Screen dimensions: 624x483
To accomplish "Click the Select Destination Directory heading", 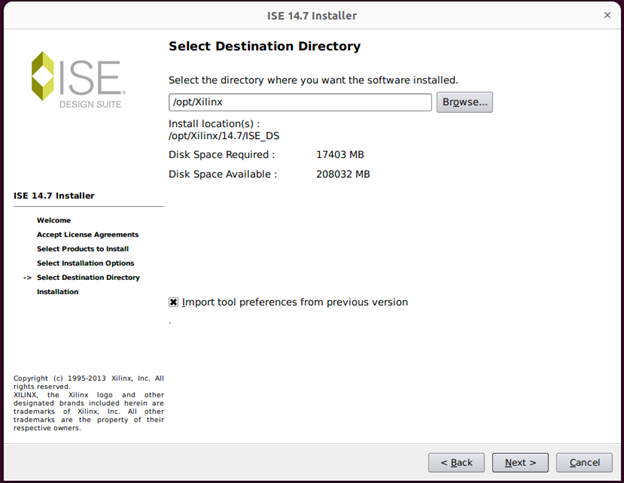I will 265,46.
